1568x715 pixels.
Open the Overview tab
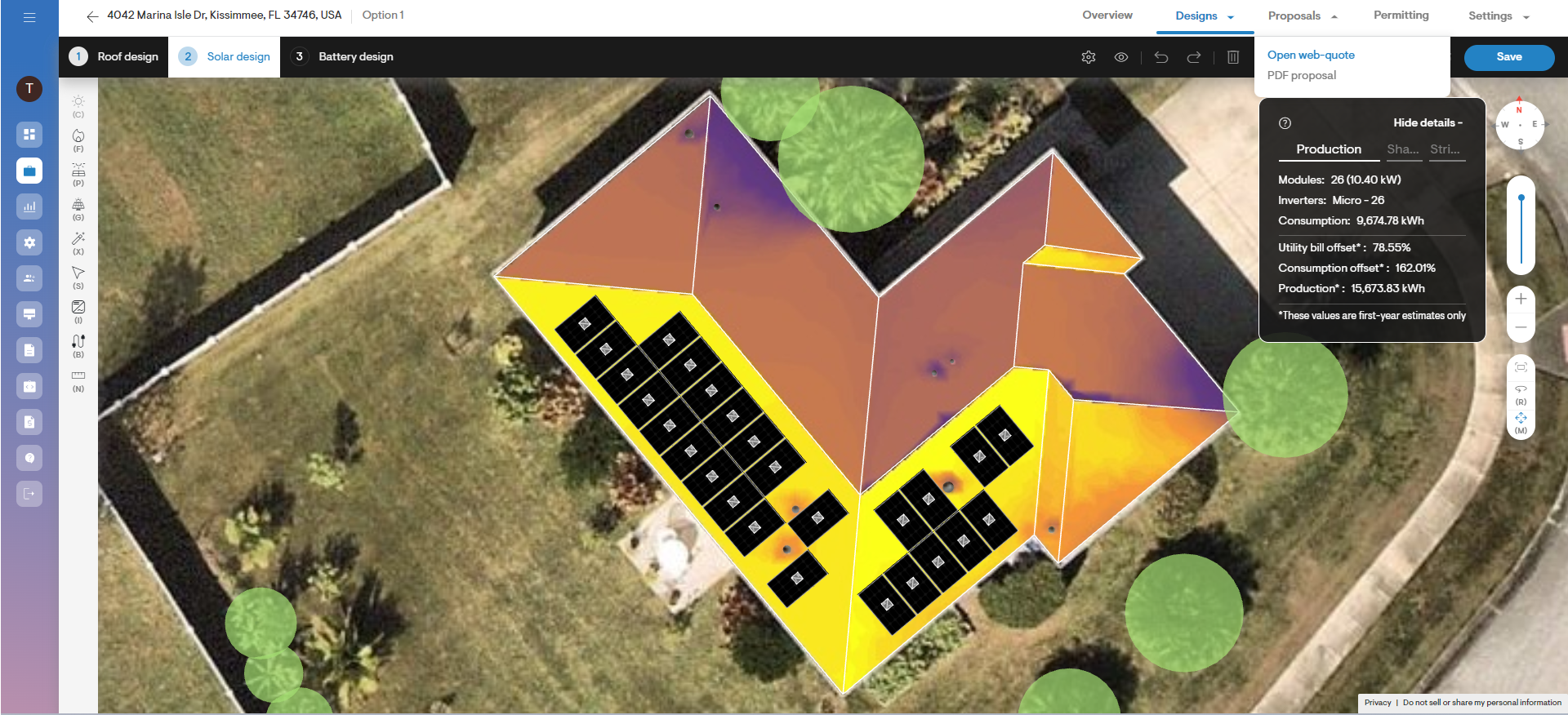1107,16
